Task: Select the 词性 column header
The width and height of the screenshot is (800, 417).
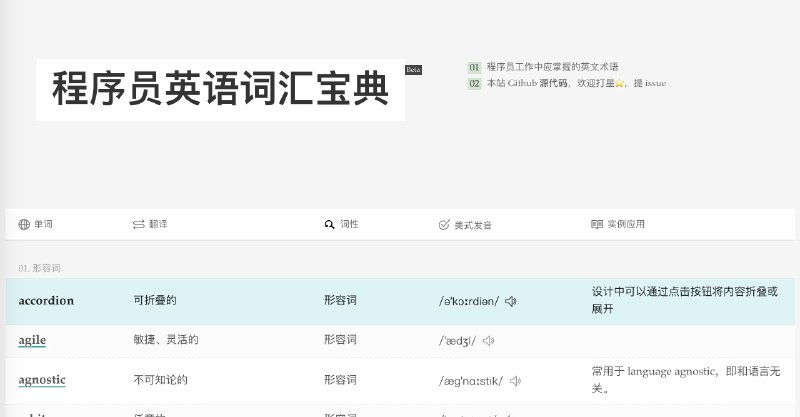Action: [349, 224]
